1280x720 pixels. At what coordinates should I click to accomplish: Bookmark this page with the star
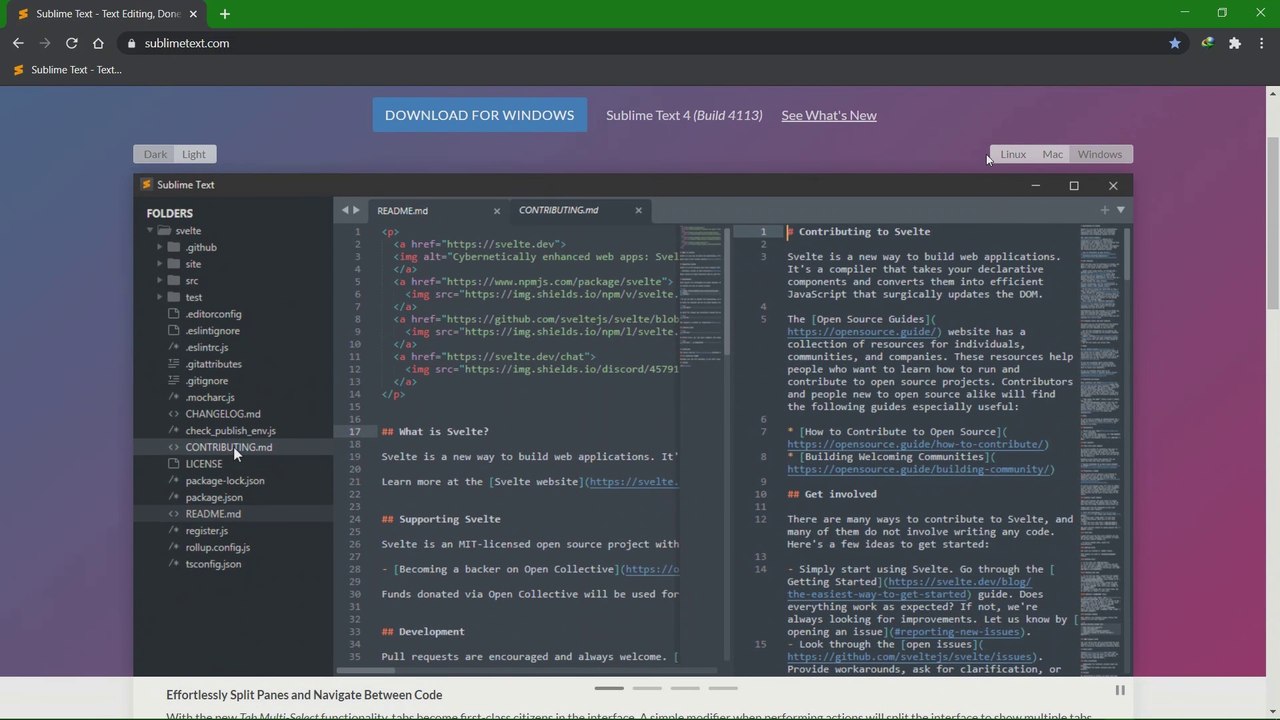(1175, 43)
